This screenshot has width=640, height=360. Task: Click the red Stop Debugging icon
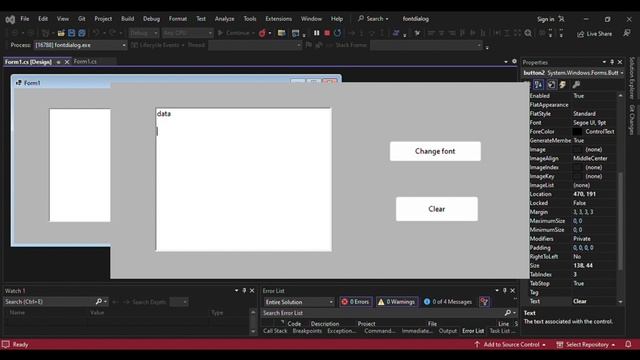pos(327,33)
